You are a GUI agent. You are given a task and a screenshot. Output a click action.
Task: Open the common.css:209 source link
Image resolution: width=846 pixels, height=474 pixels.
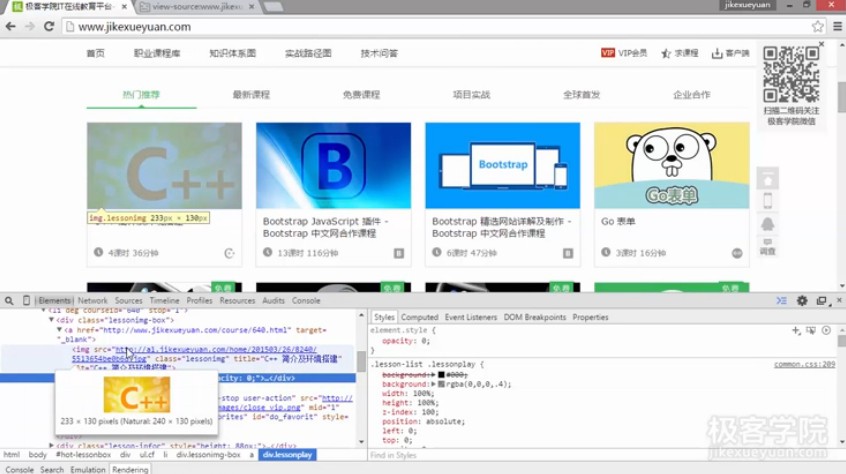[804, 365]
